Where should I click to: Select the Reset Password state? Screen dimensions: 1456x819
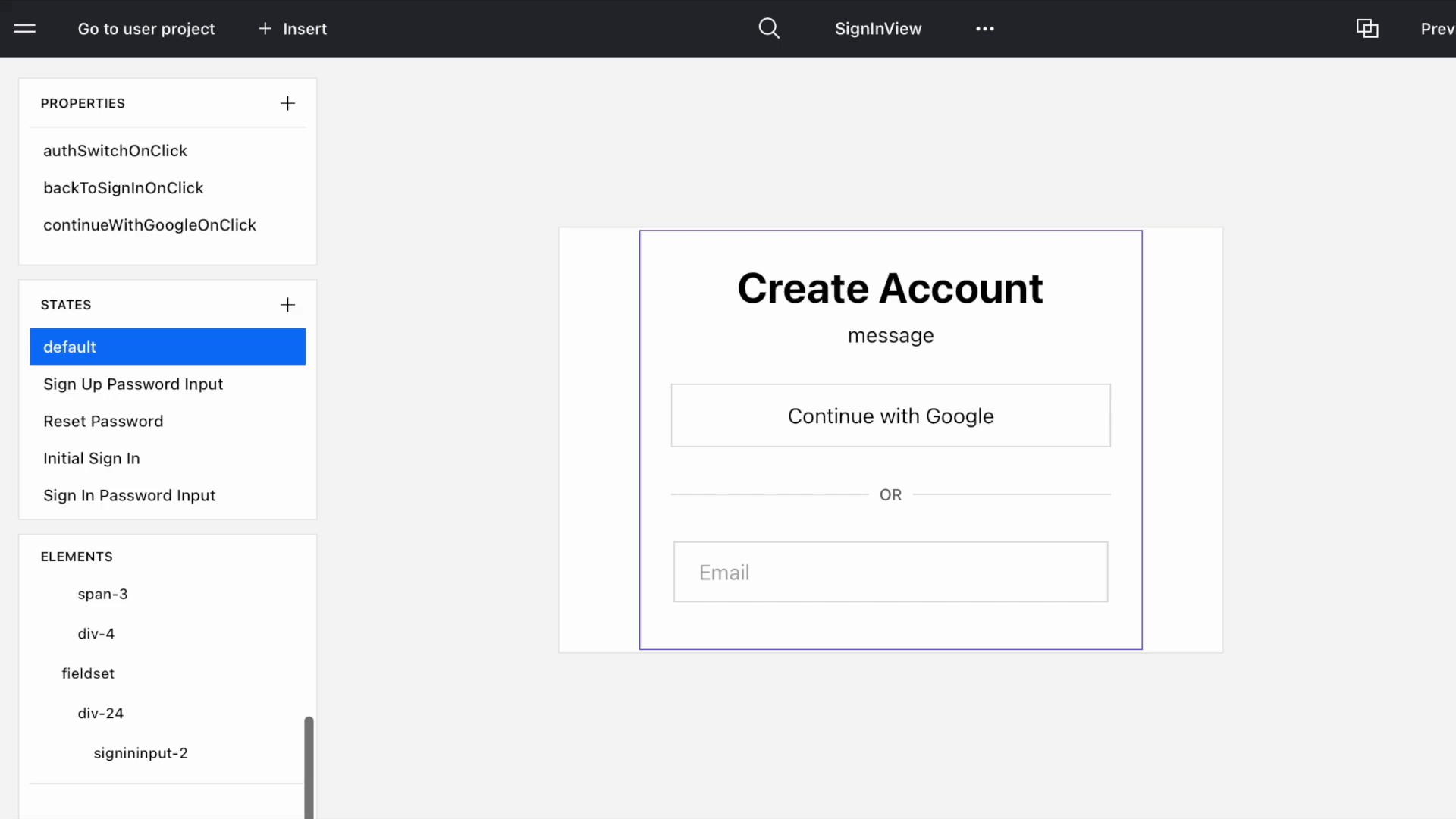pyautogui.click(x=103, y=421)
